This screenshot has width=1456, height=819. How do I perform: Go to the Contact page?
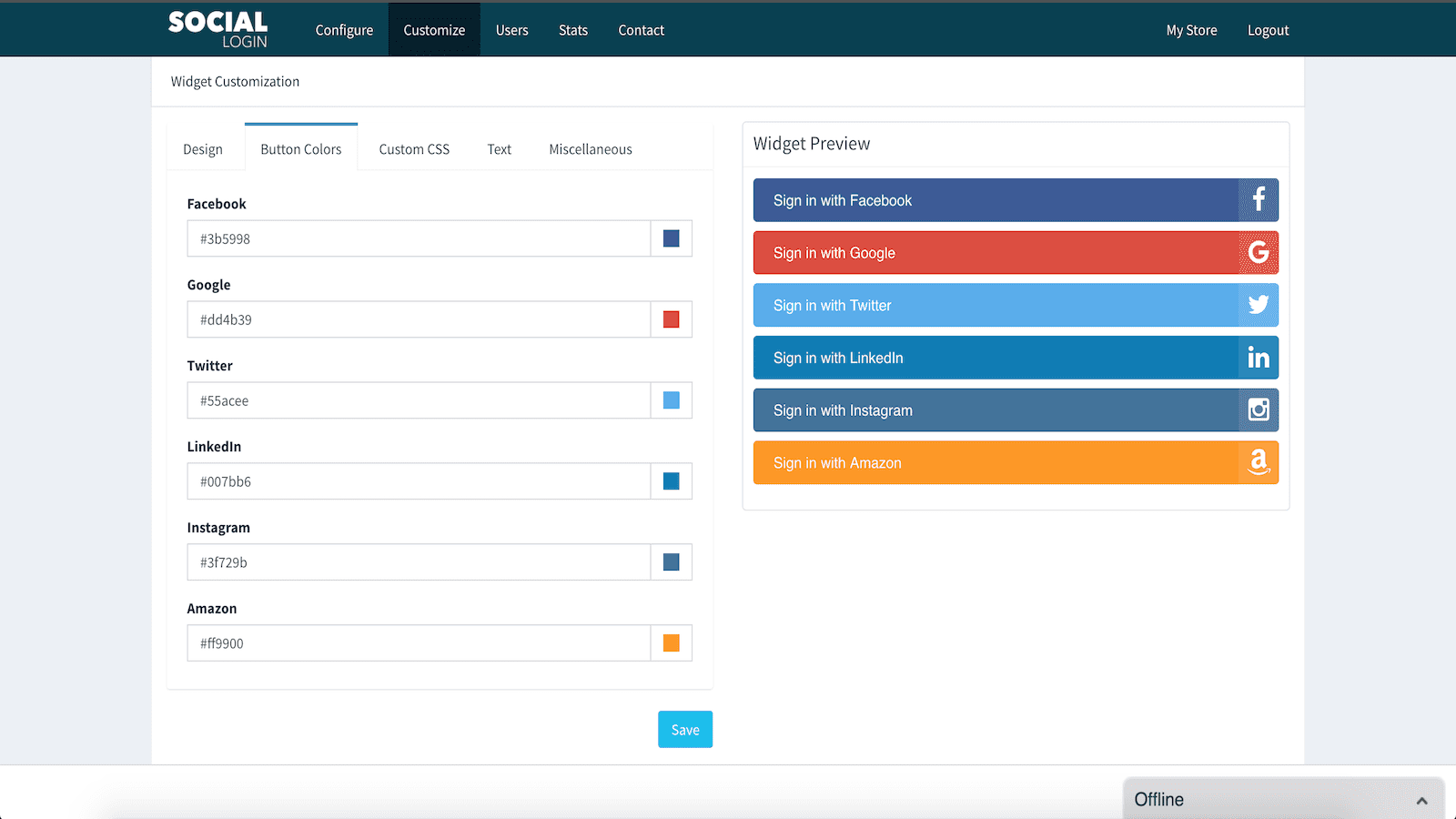tap(642, 30)
